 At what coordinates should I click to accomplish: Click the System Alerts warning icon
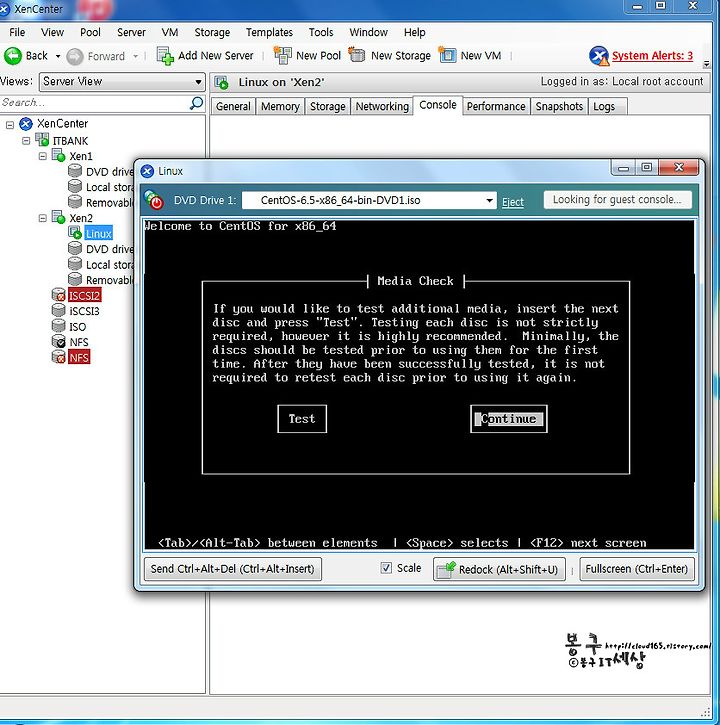pyautogui.click(x=599, y=56)
